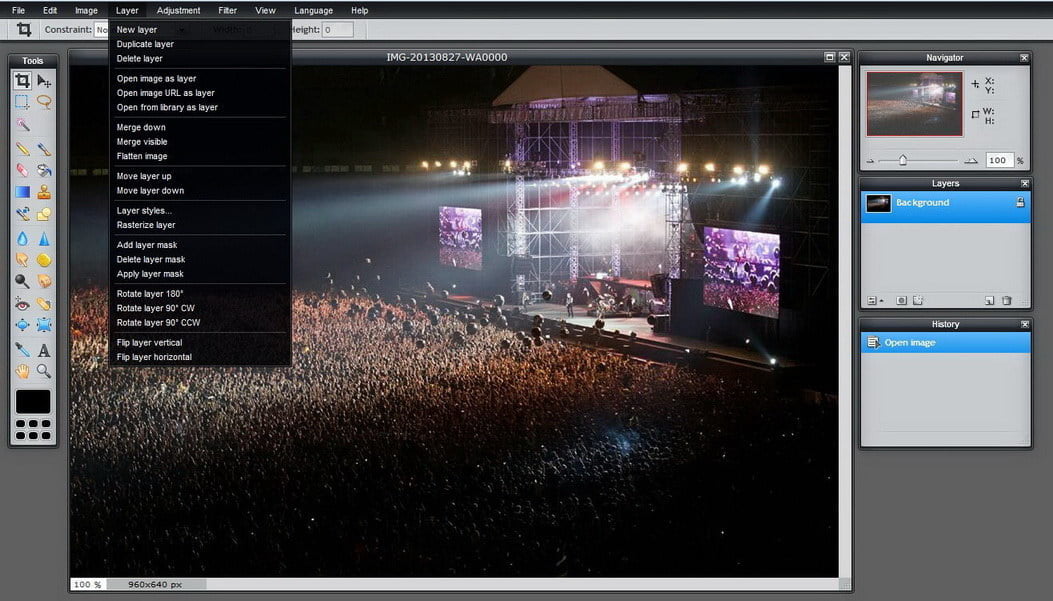Select the Brush tool
Screen dimensions: 1053x601
(x=44, y=149)
